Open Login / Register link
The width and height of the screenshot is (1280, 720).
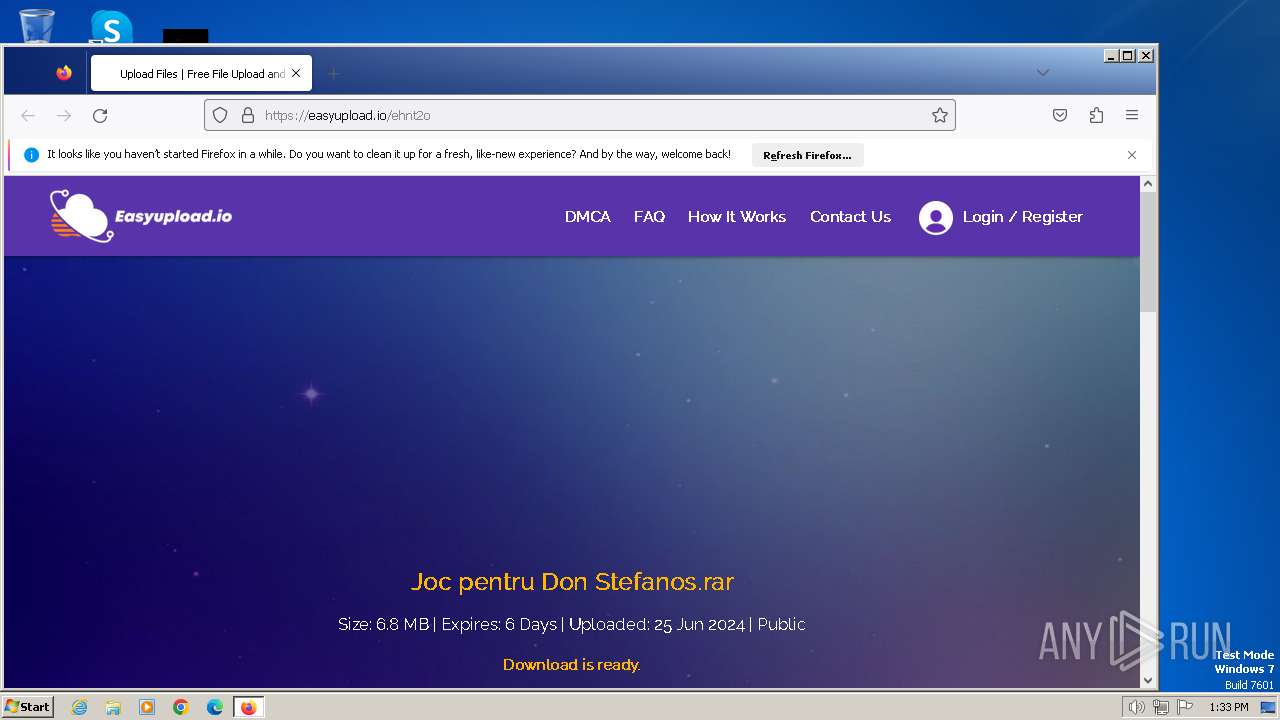tap(1023, 216)
